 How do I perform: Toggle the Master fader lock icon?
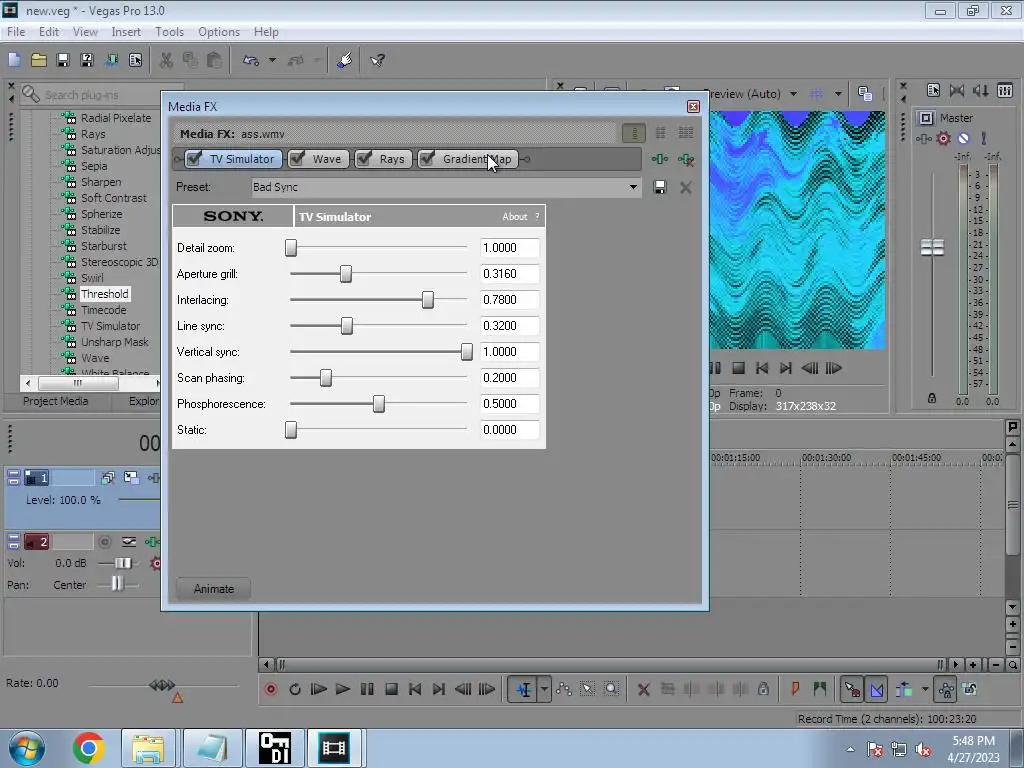pyautogui.click(x=932, y=398)
